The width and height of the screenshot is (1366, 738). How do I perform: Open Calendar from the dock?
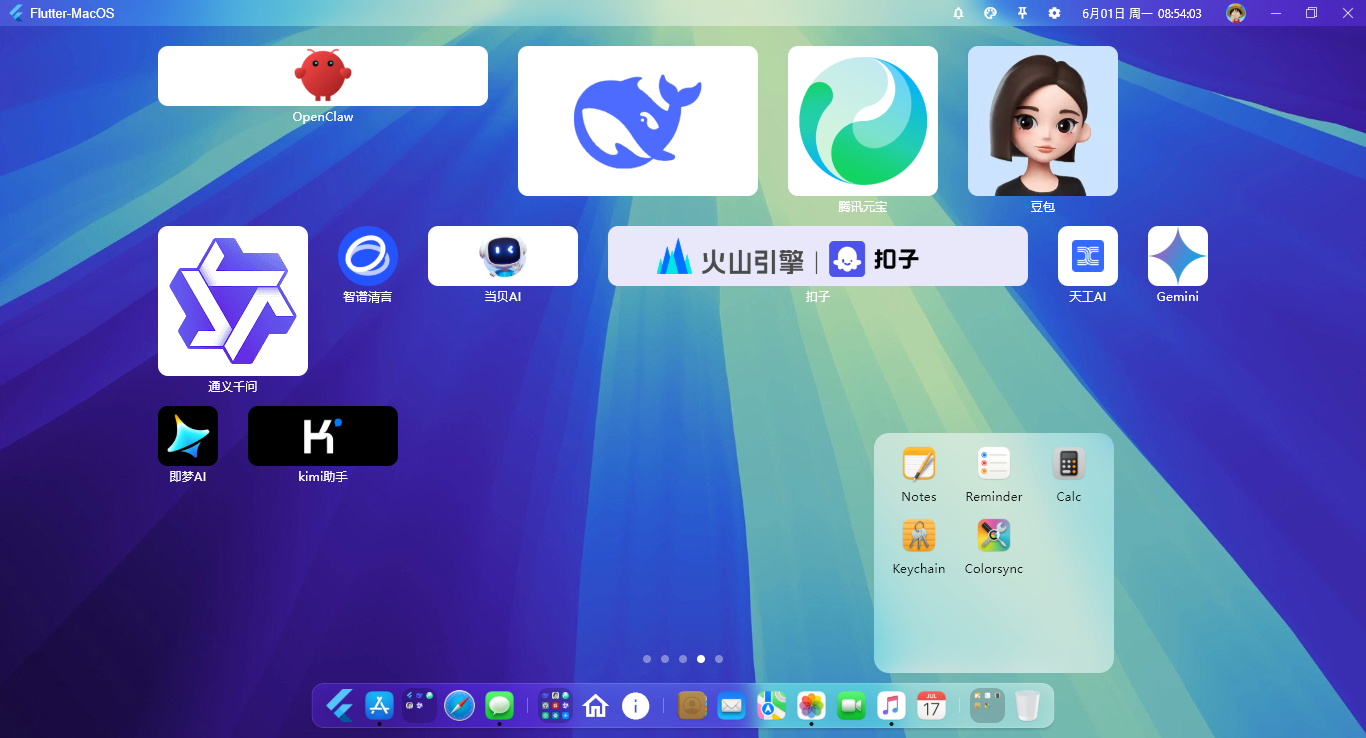[931, 706]
